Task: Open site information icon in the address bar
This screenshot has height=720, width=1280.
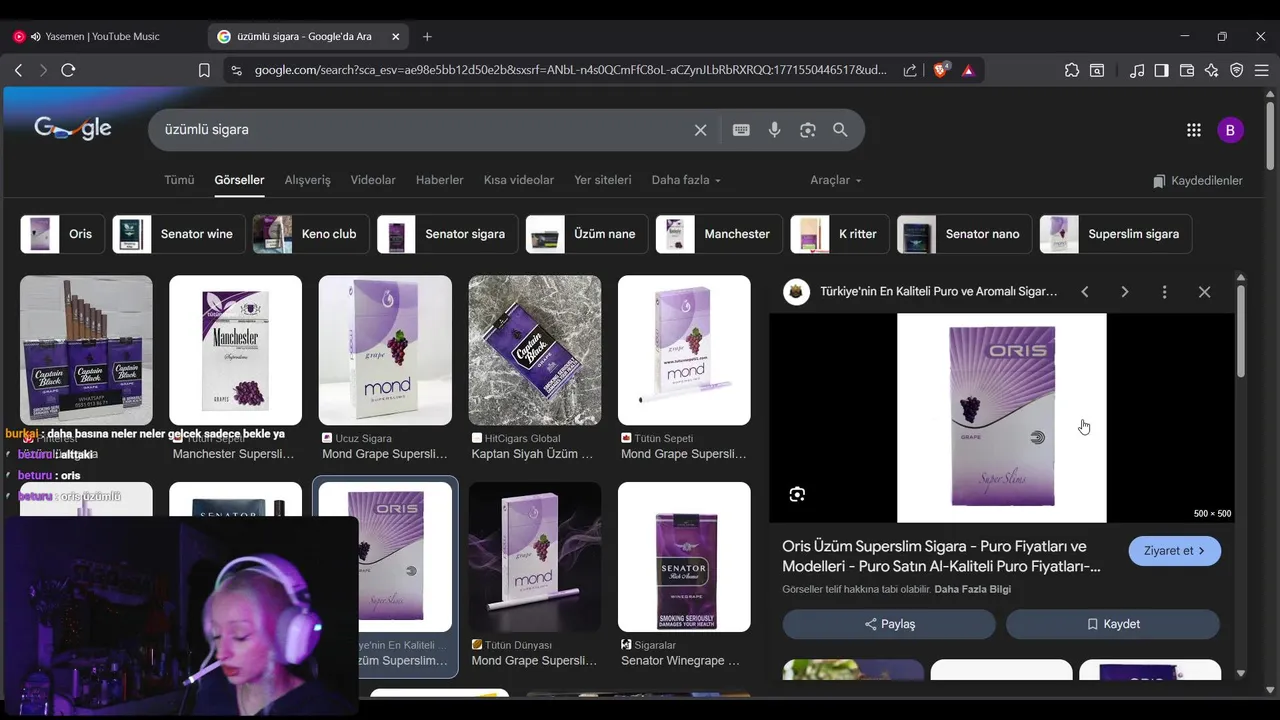Action: point(236,70)
